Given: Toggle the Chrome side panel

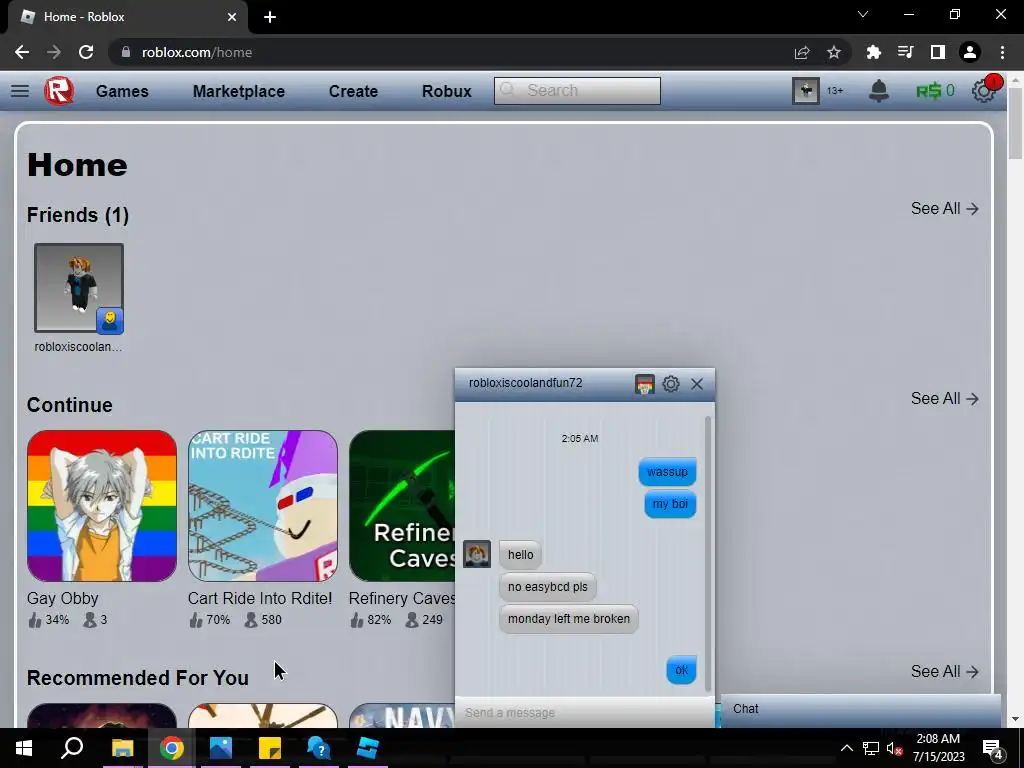Looking at the screenshot, I should tap(938, 52).
